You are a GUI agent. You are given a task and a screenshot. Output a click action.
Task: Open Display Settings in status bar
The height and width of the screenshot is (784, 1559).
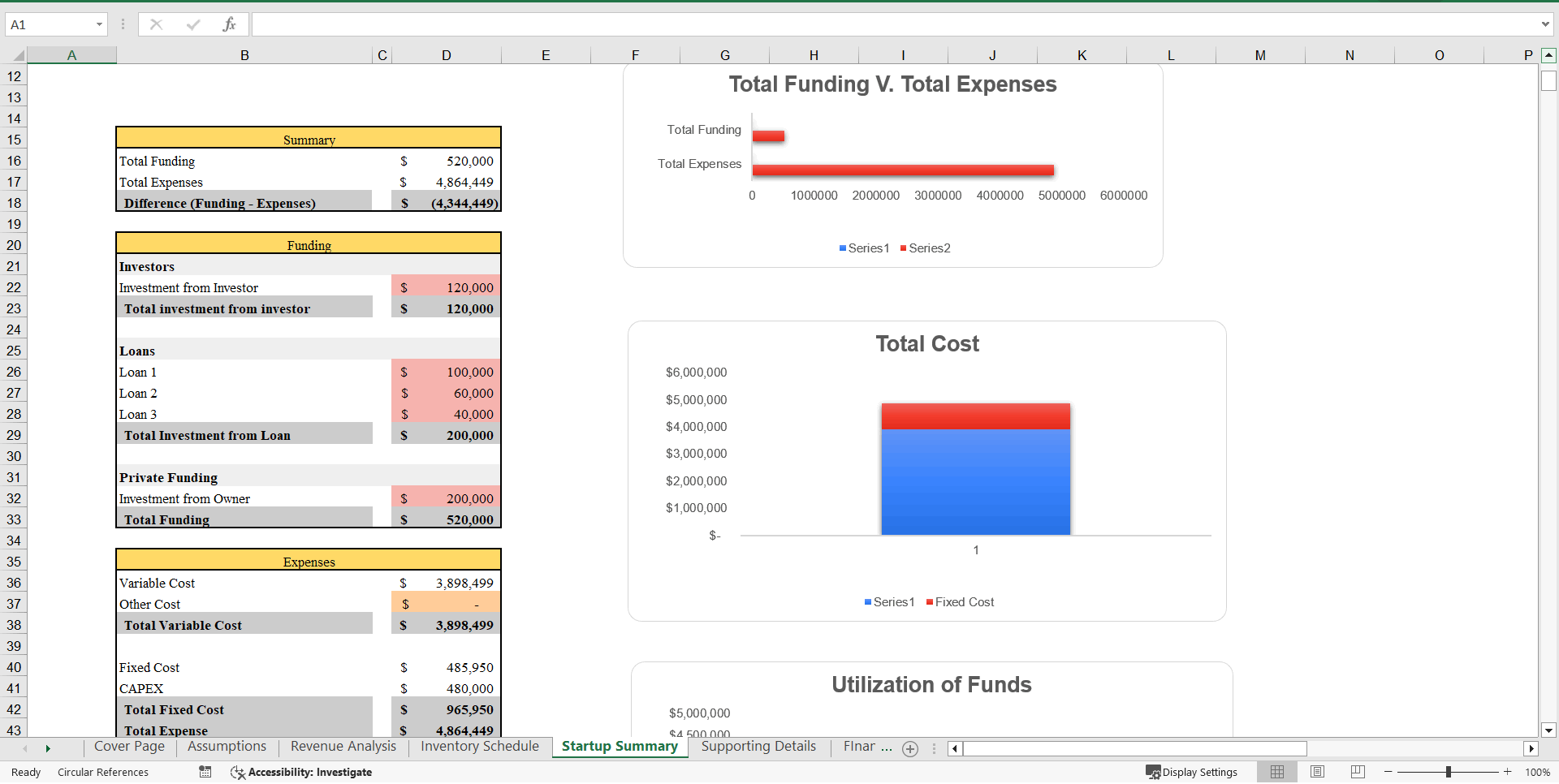tap(1191, 772)
